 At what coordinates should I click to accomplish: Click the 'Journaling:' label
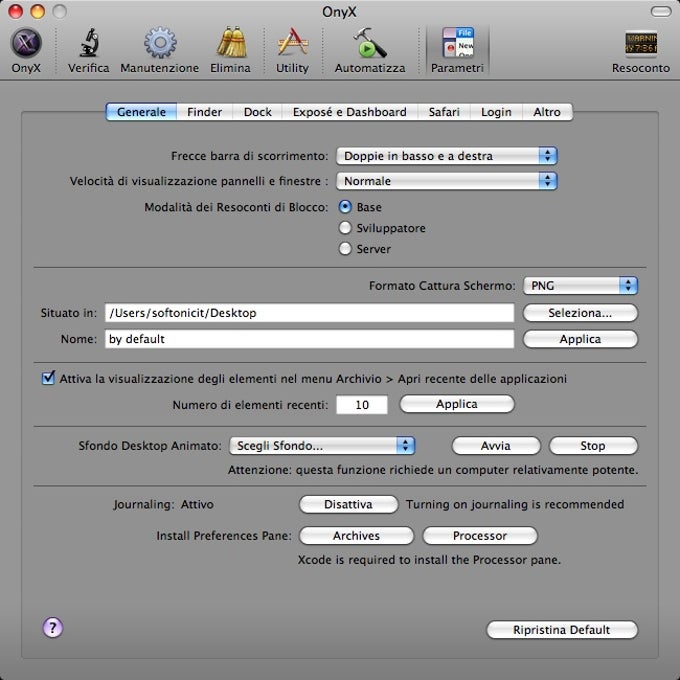(144, 504)
